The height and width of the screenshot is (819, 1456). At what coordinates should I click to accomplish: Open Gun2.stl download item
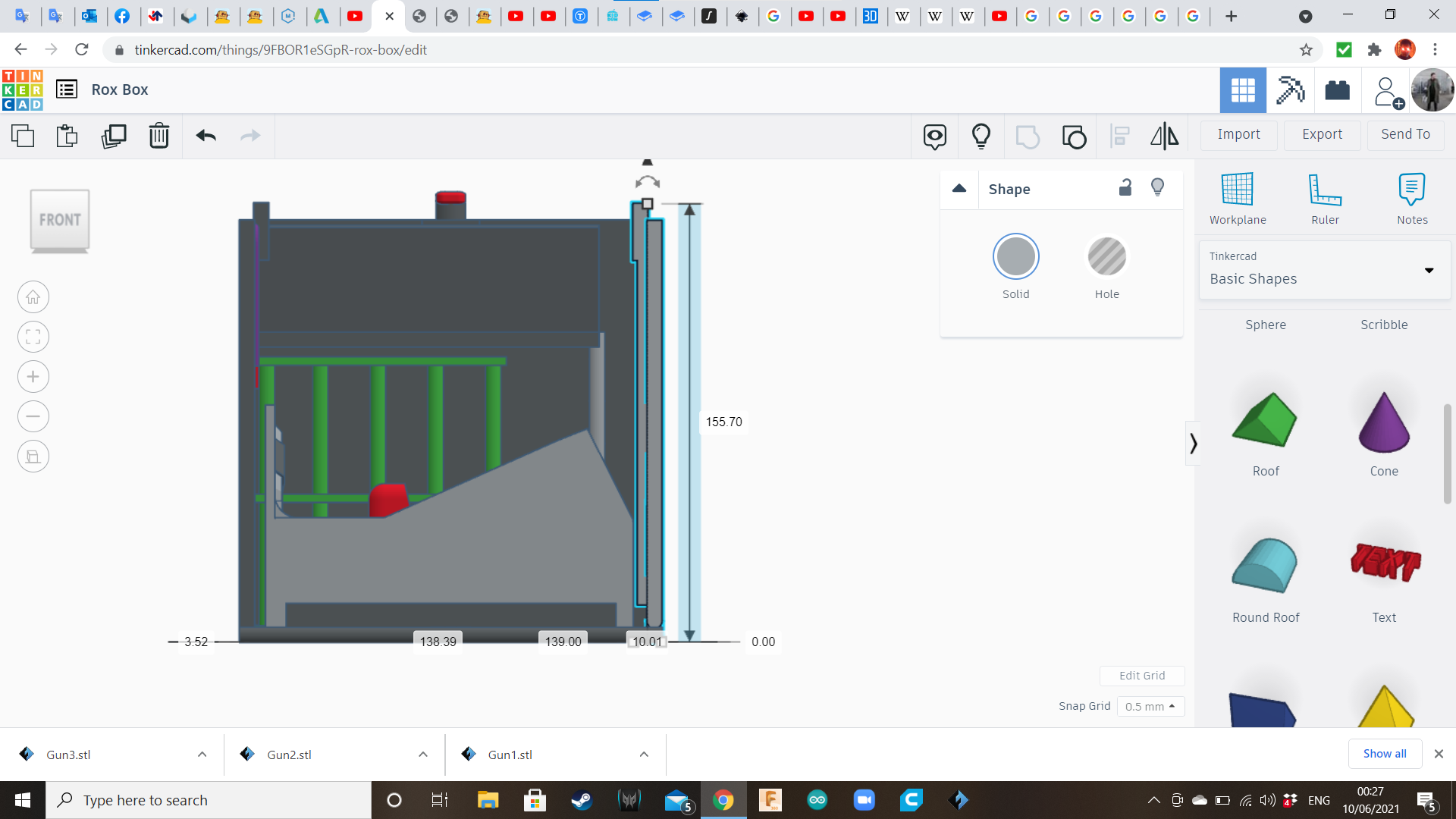click(290, 755)
